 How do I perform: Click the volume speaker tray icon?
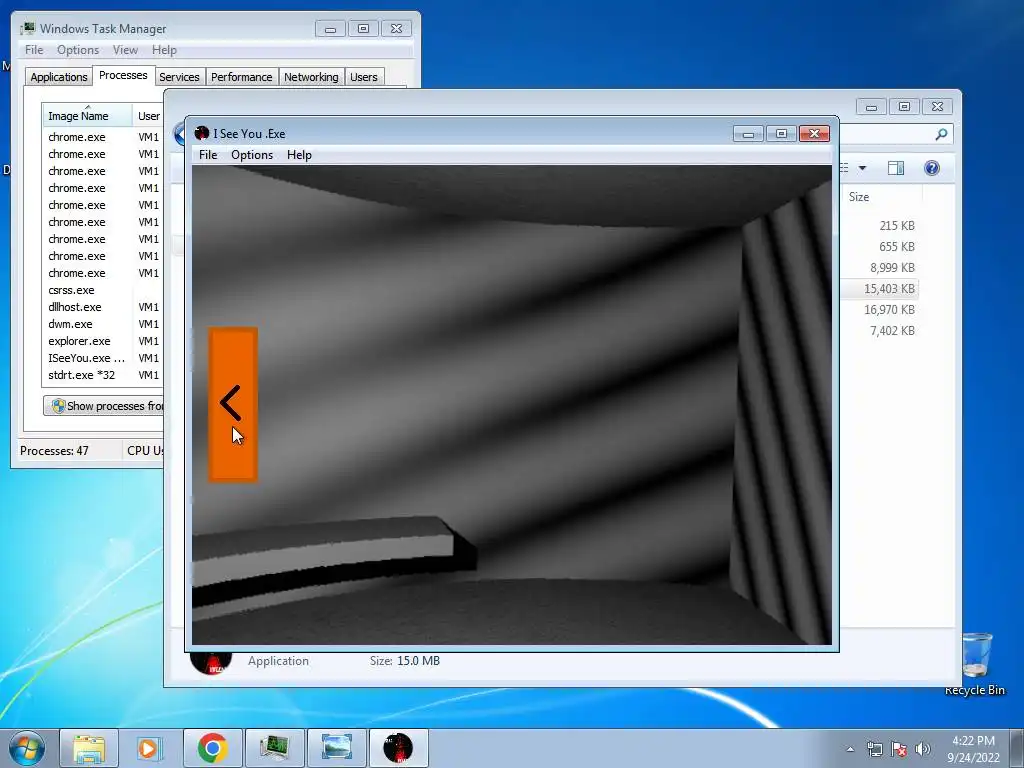[922, 749]
